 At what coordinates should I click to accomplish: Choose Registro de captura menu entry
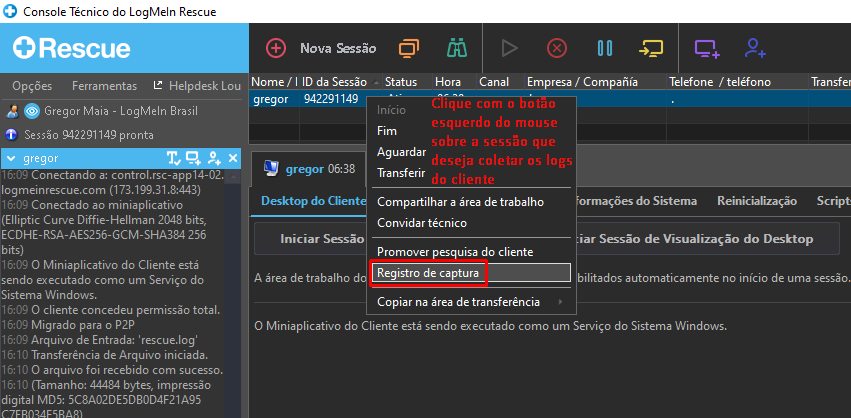(470, 273)
